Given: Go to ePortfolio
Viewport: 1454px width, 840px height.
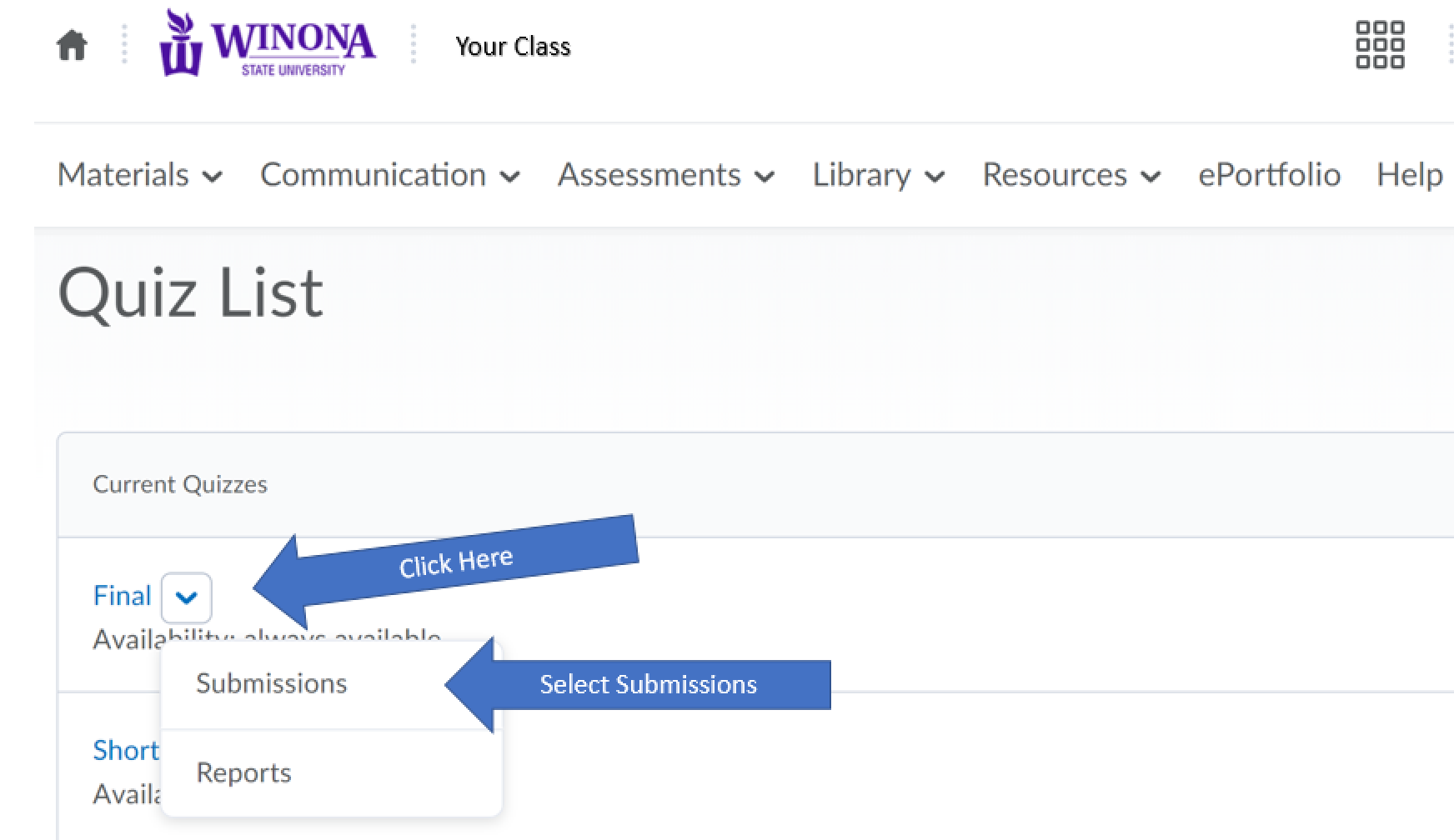Looking at the screenshot, I should [1269, 175].
